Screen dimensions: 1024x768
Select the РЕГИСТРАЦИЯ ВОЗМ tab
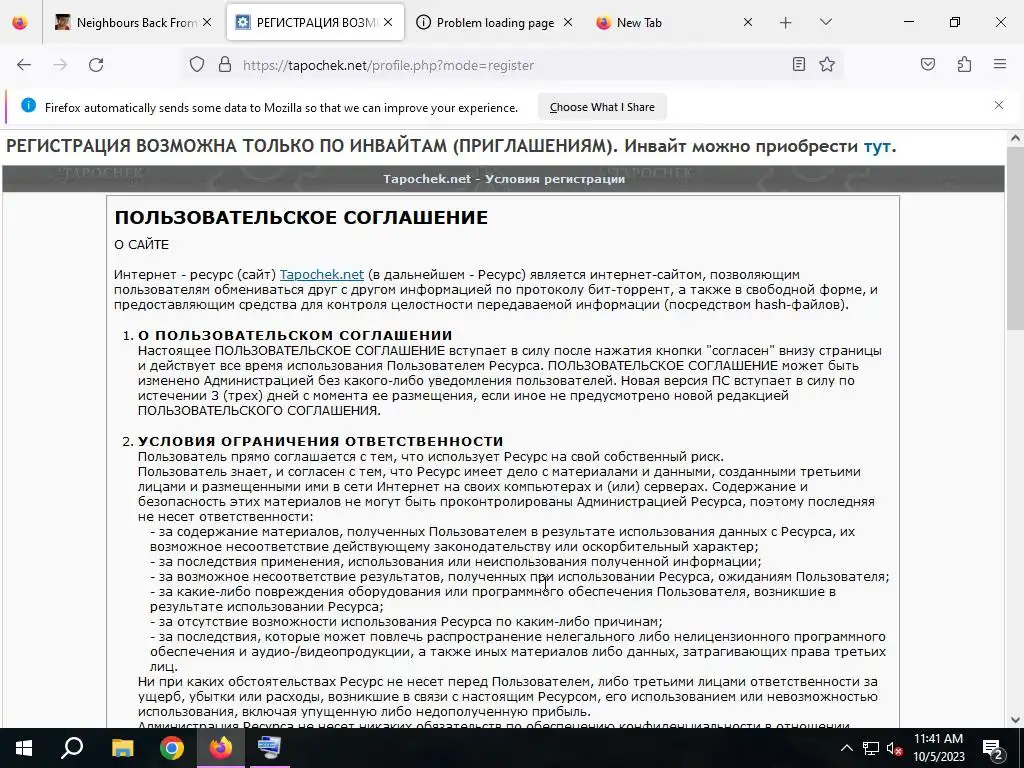pyautogui.click(x=315, y=23)
